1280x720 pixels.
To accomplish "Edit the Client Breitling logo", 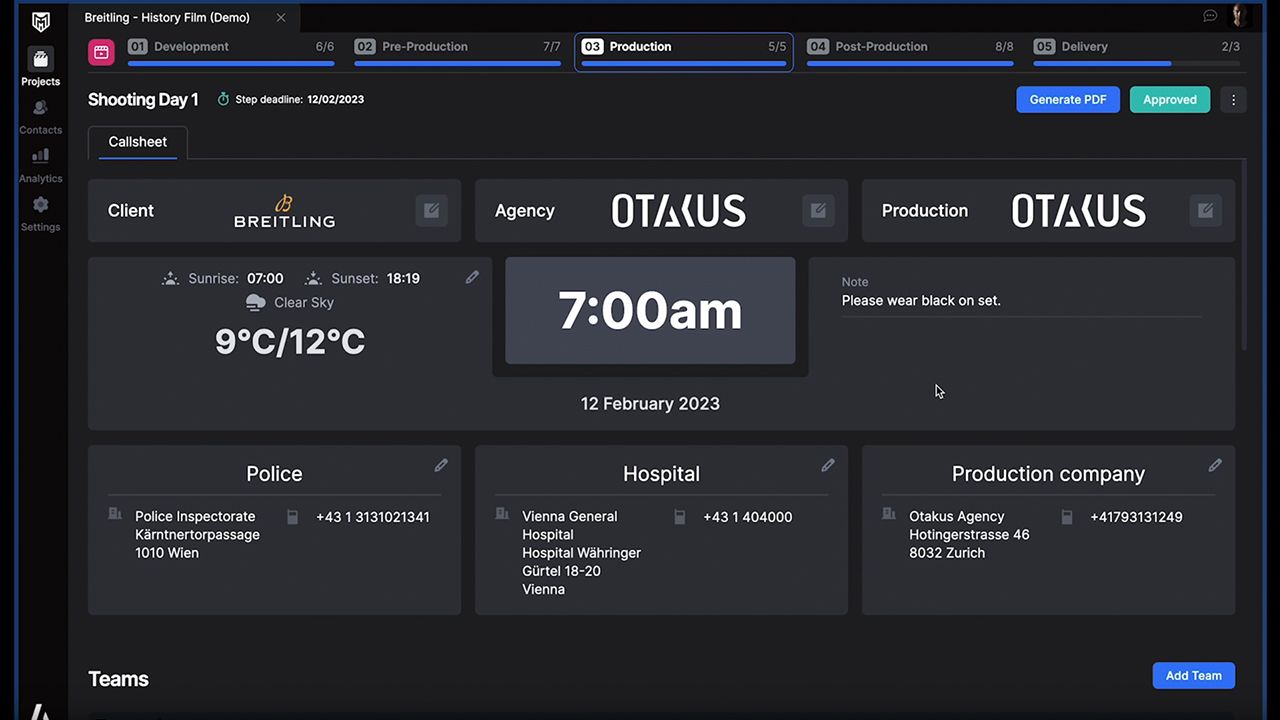I will pos(431,210).
